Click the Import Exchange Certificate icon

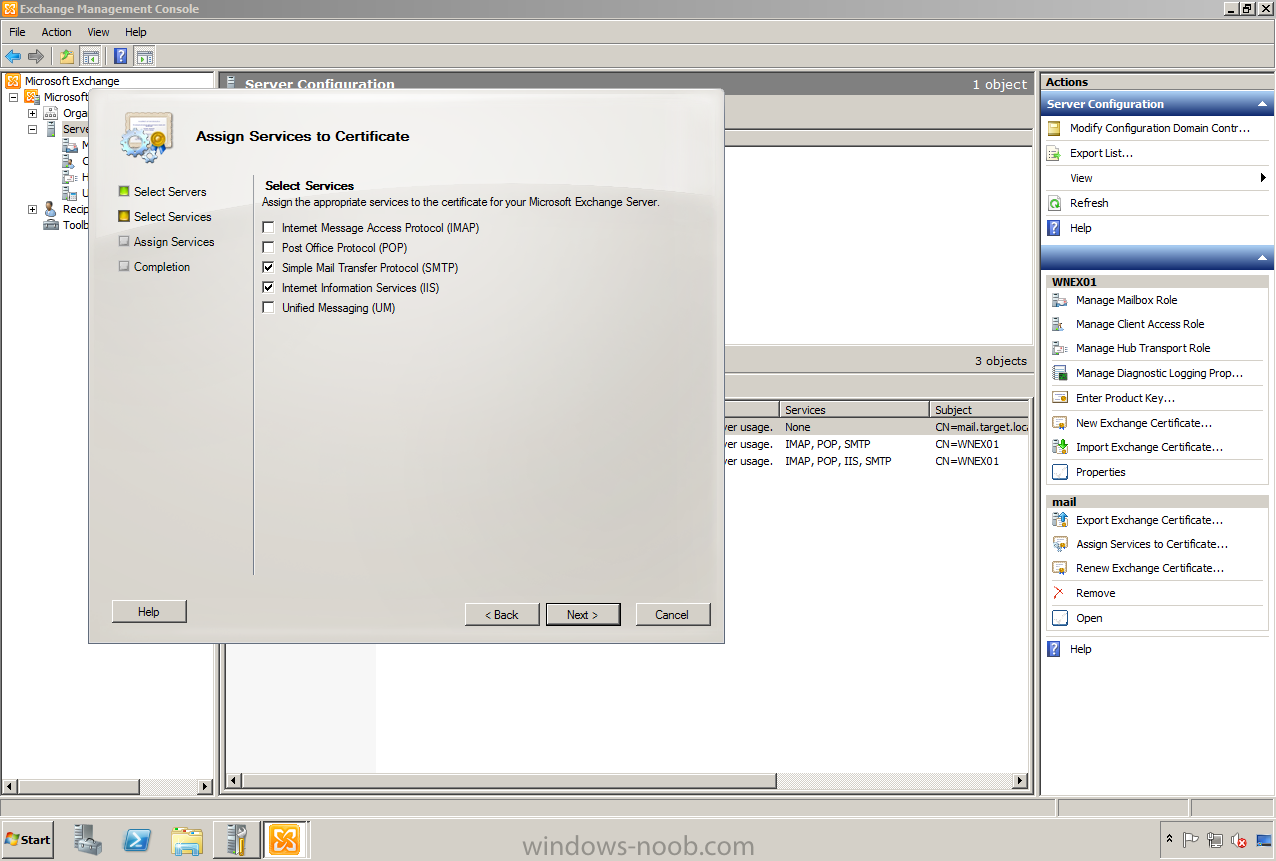point(1060,447)
